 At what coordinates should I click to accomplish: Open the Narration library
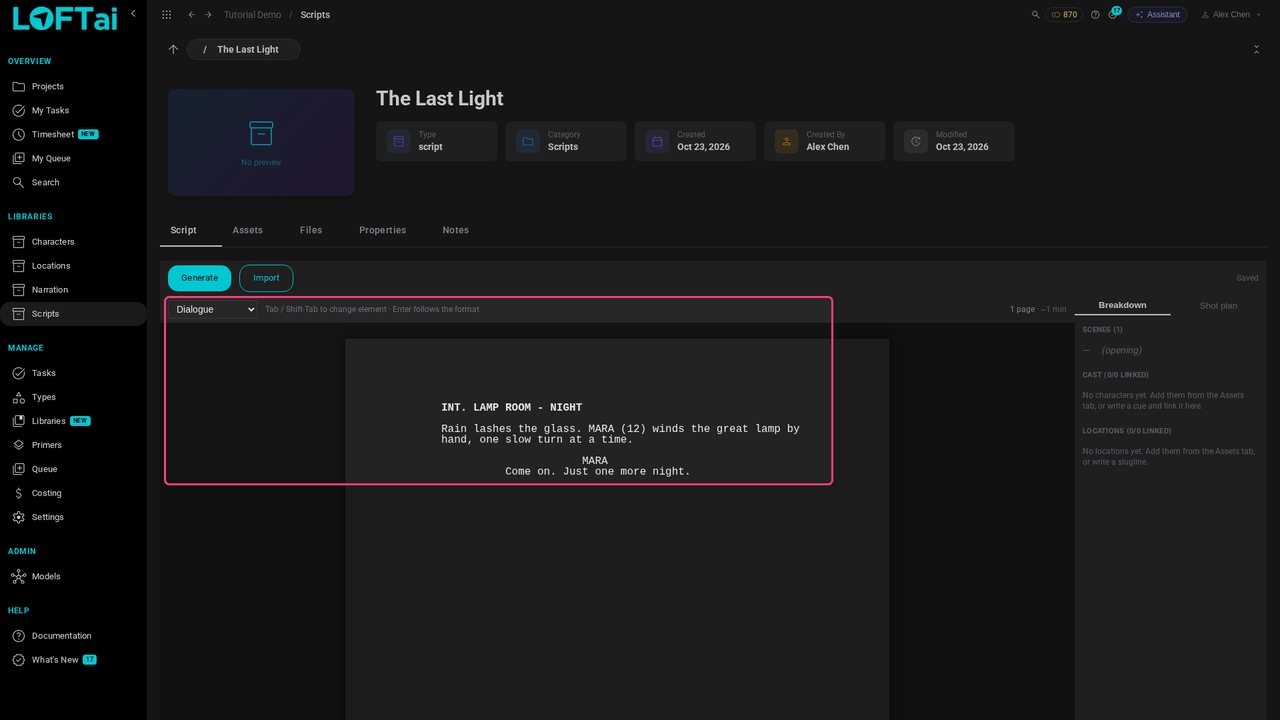tap(73, 290)
